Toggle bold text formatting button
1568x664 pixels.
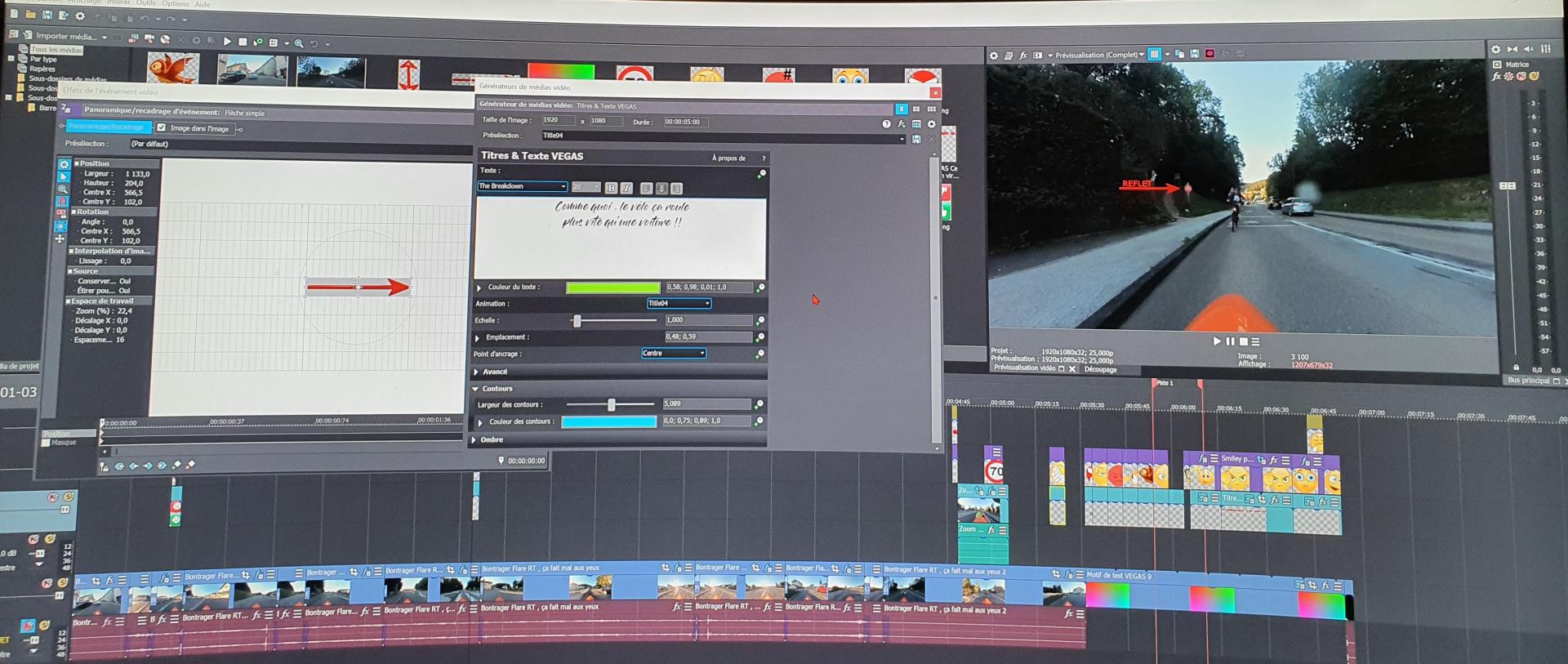pos(611,188)
